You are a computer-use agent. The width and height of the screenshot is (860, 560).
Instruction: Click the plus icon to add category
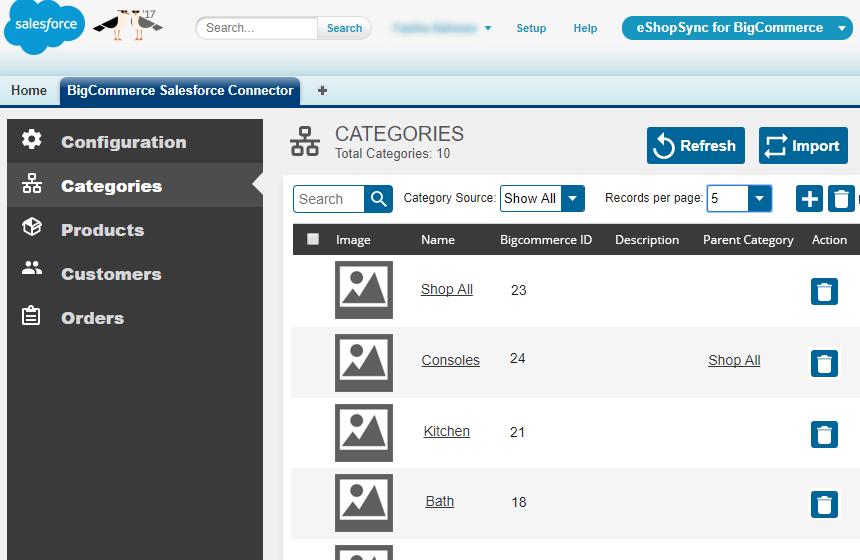tap(809, 199)
